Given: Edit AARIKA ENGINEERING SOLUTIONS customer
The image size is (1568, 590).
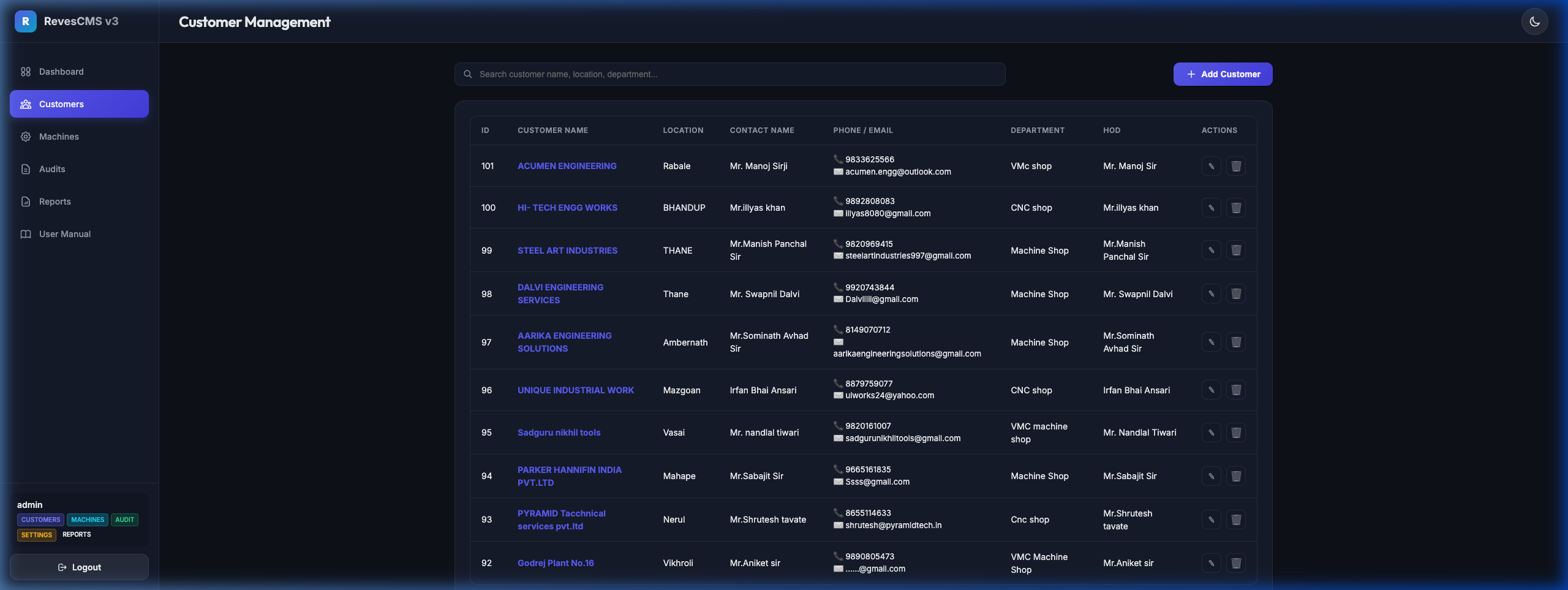Looking at the screenshot, I should point(1211,342).
